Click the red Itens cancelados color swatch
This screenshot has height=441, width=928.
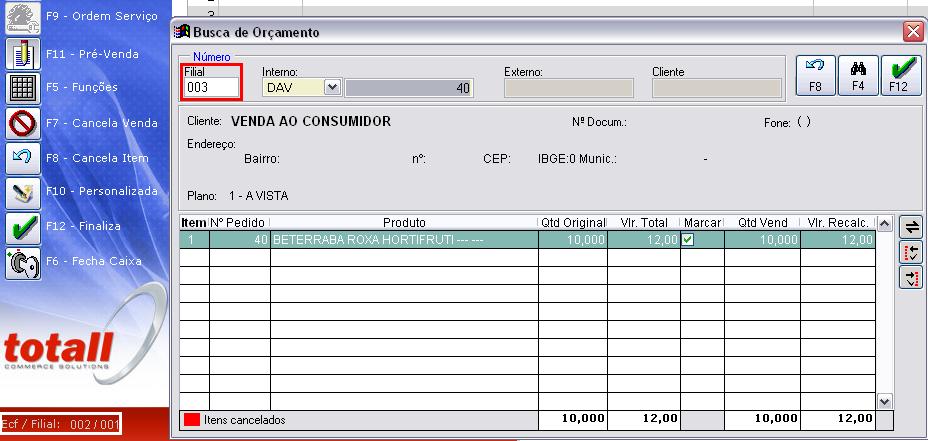[x=190, y=420]
